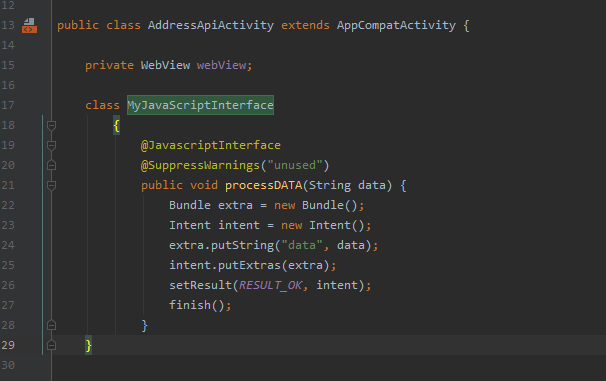Click the WebView type on line 15
The image size is (606, 381).
pyautogui.click(x=165, y=65)
